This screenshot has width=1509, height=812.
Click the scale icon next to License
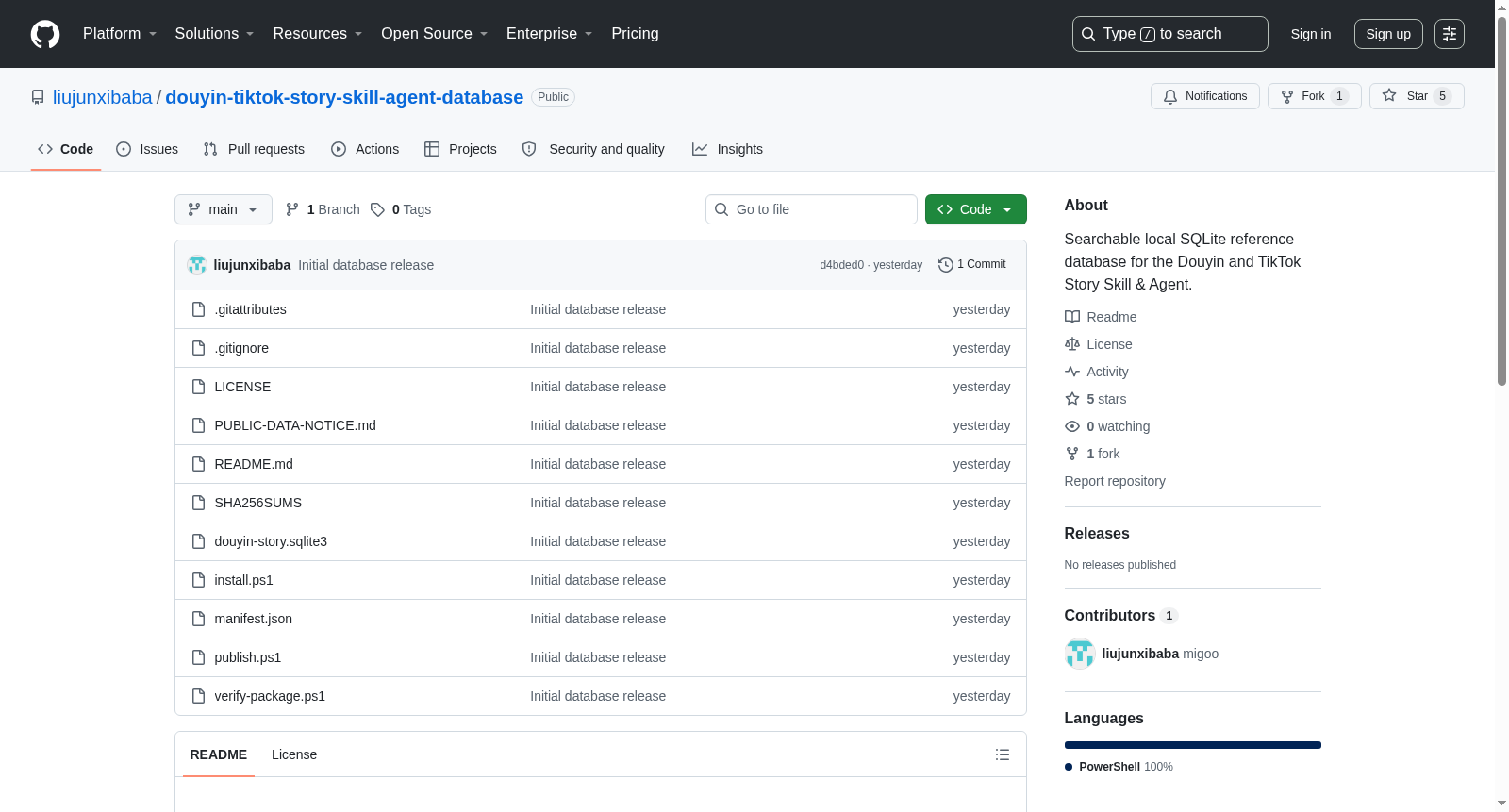(x=1072, y=344)
